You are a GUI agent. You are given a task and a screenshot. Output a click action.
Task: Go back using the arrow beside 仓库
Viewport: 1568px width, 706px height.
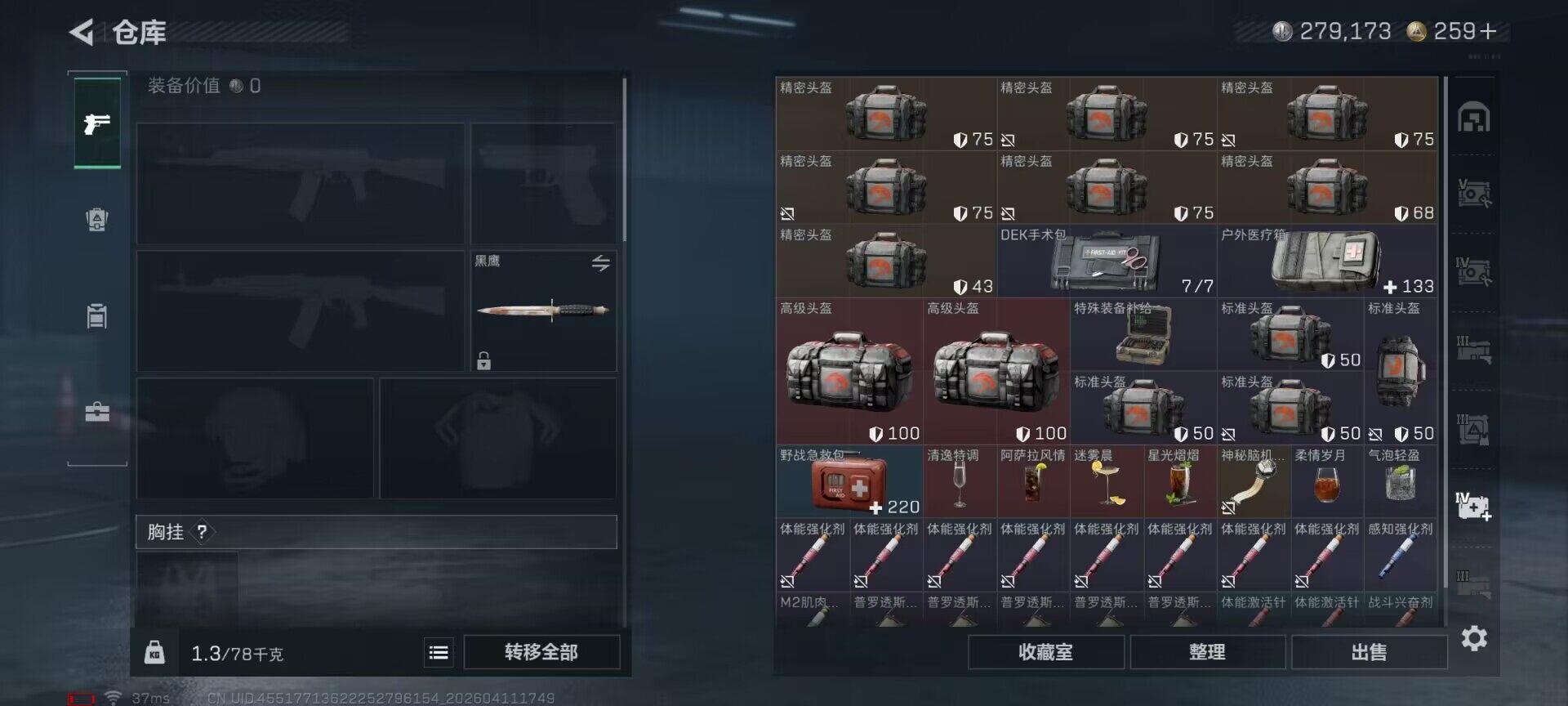coord(82,32)
